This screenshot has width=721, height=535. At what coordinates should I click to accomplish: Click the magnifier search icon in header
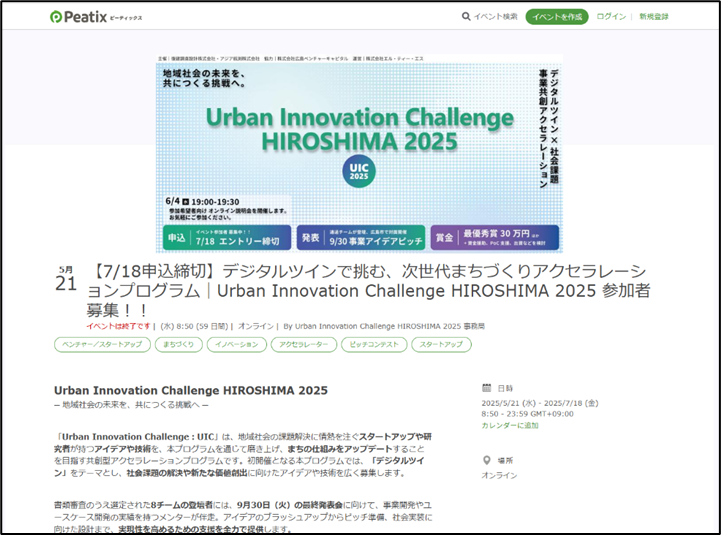pyautogui.click(x=466, y=16)
